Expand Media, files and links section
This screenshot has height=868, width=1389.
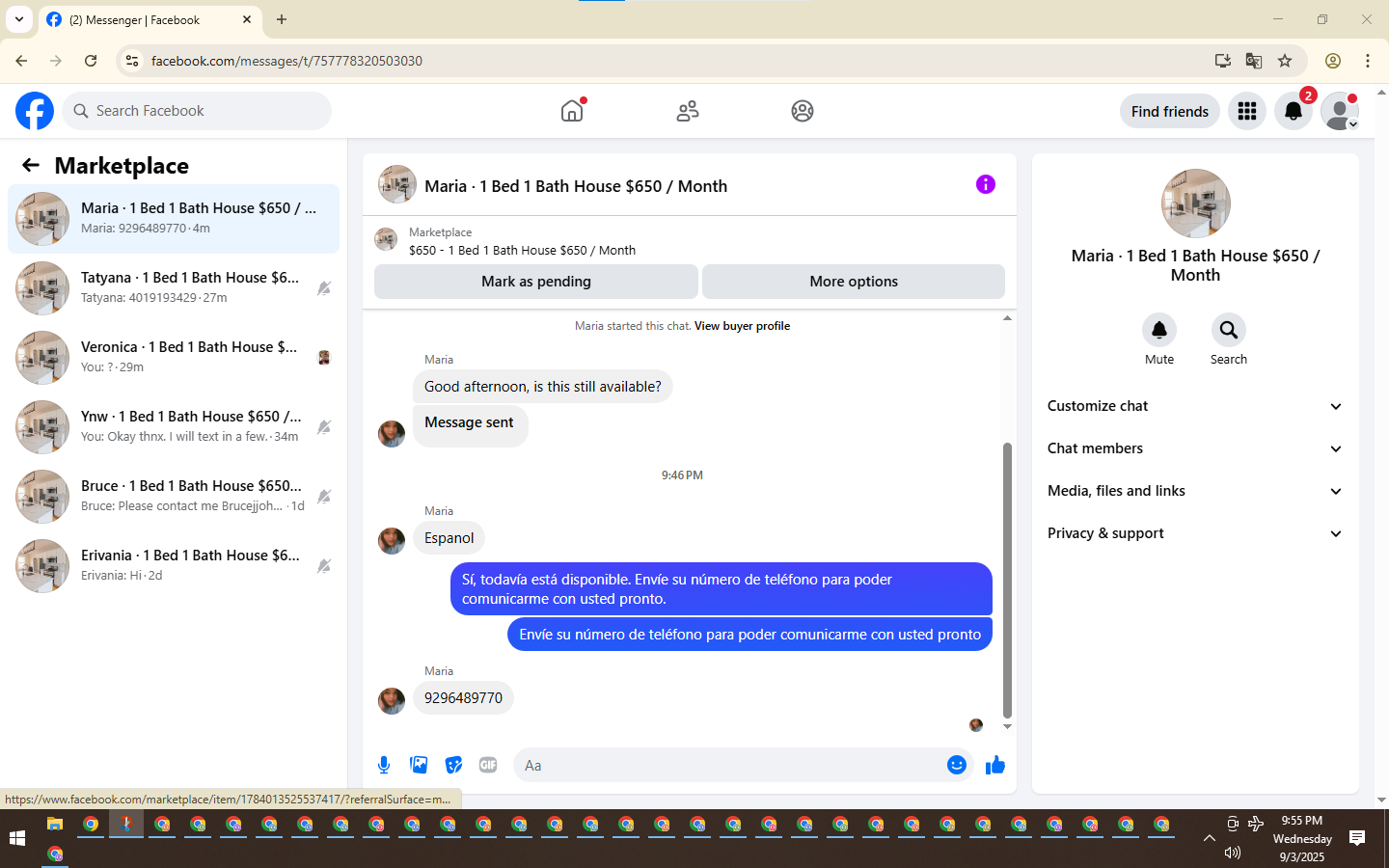pyautogui.click(x=1195, y=491)
